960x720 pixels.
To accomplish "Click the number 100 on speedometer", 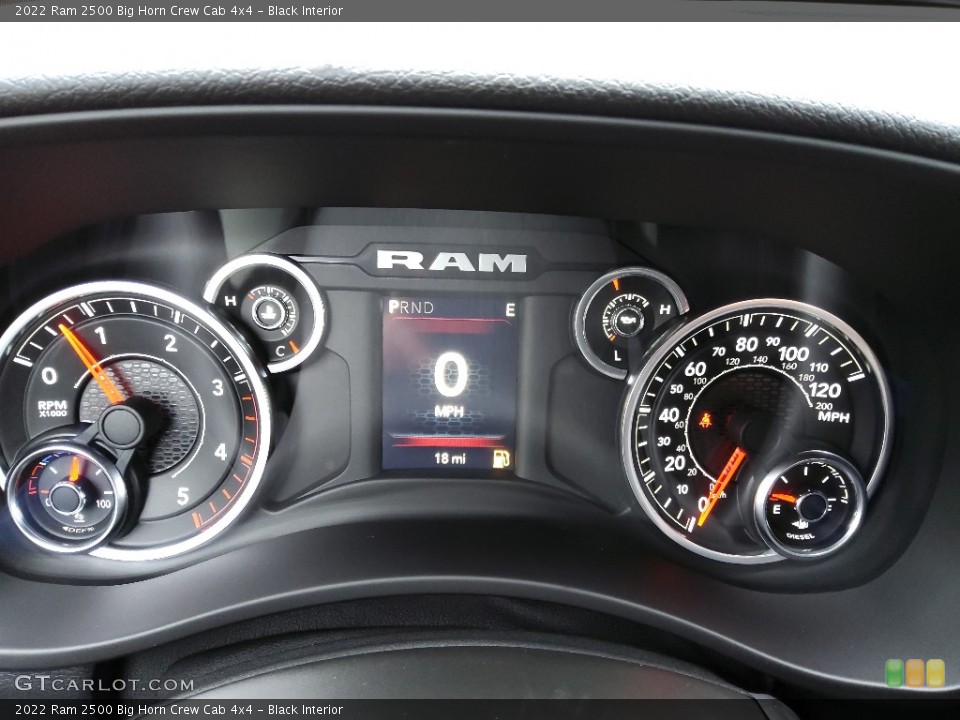I will click(793, 353).
